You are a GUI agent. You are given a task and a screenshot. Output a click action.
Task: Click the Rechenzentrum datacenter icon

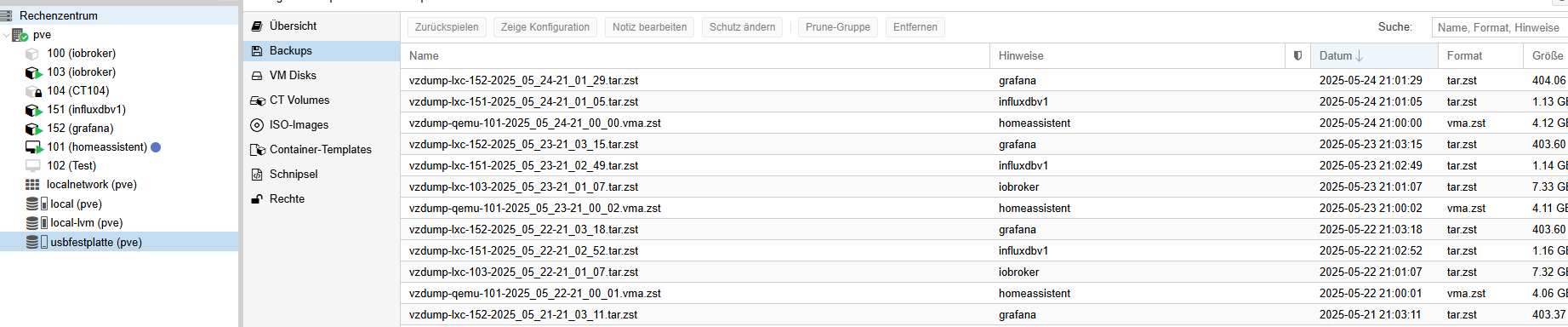pyautogui.click(x=7, y=15)
